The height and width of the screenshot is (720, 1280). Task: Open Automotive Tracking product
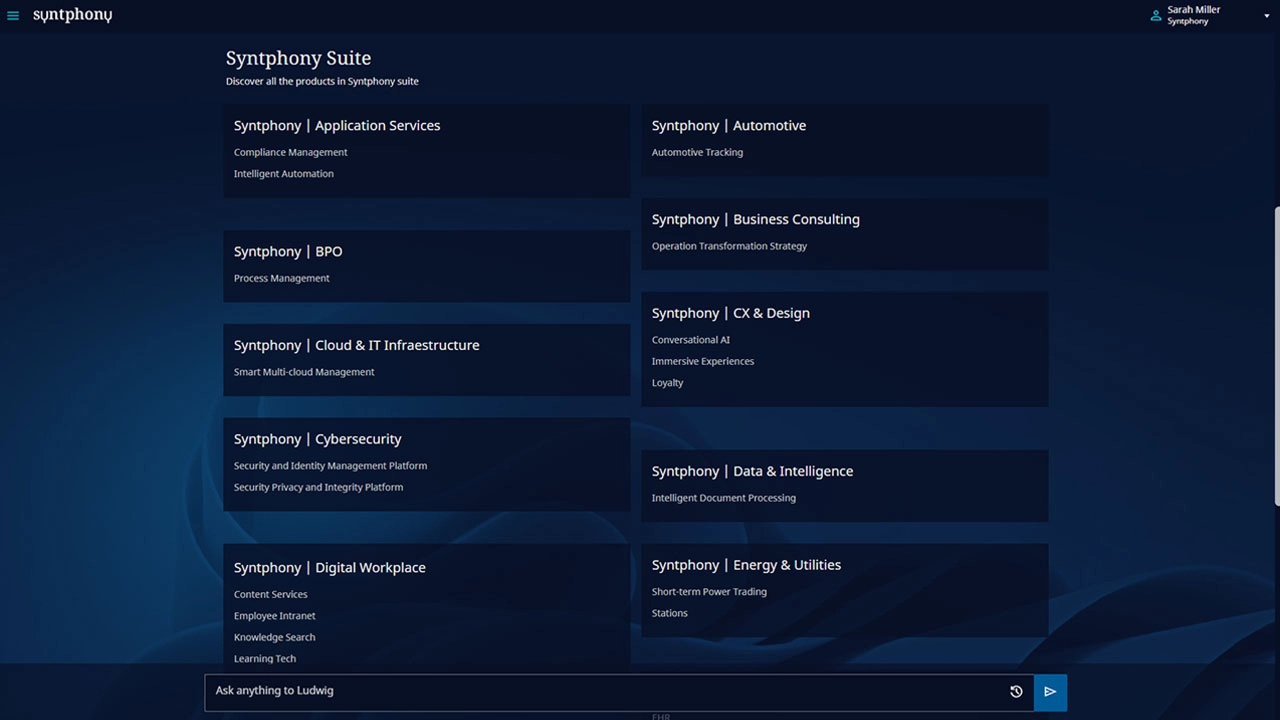697,153
